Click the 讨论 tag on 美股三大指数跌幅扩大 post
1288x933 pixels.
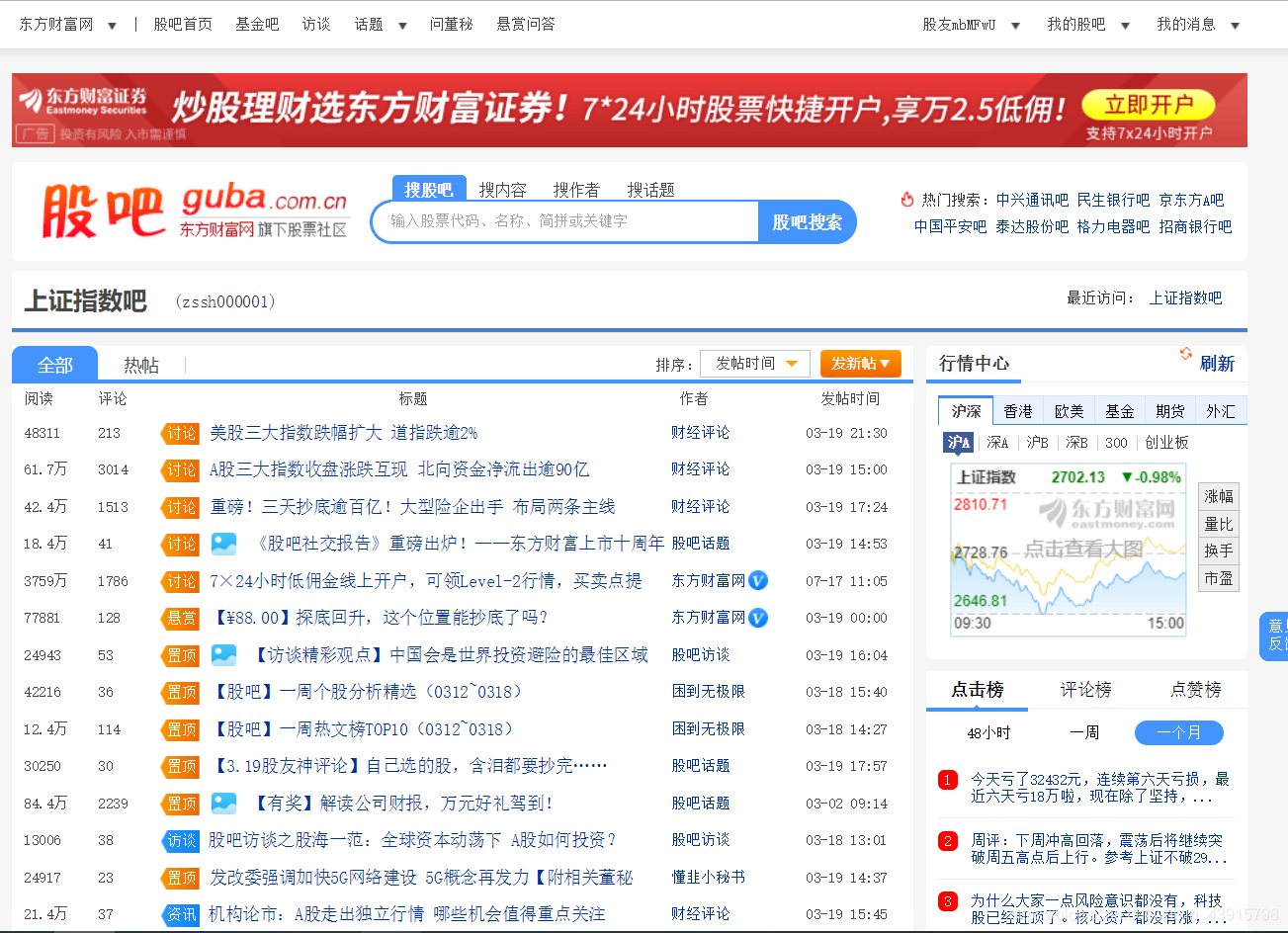click(x=180, y=433)
